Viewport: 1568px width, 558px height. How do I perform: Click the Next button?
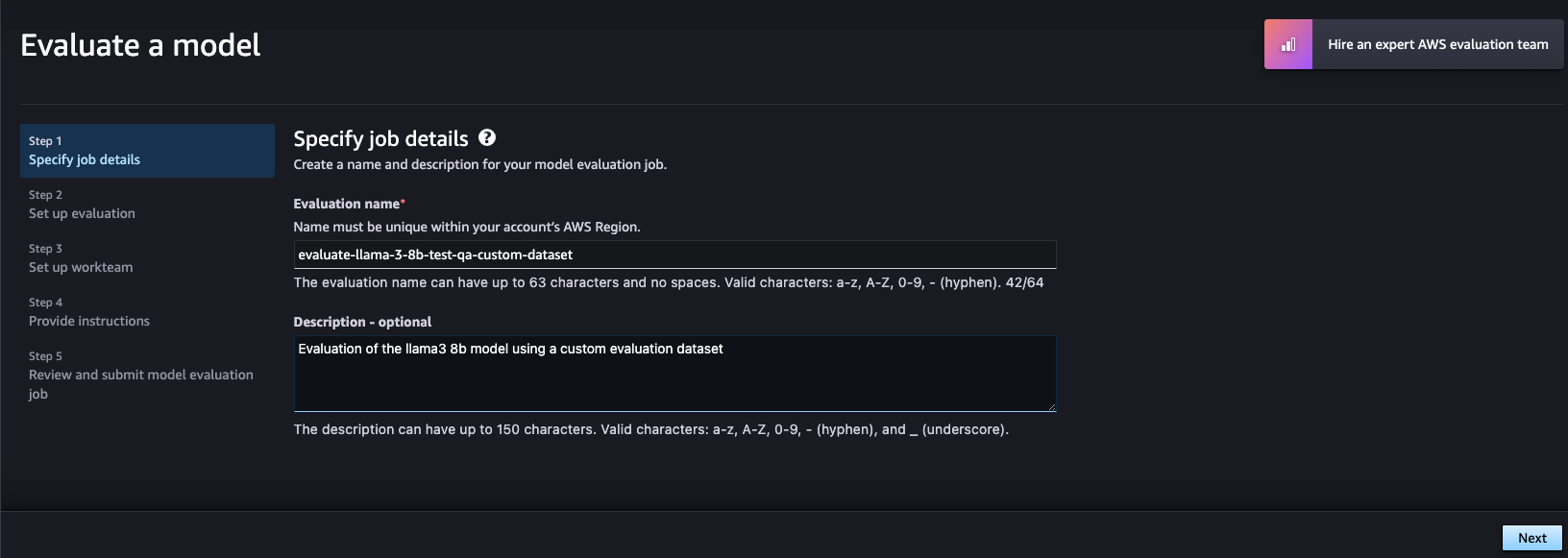(1532, 538)
